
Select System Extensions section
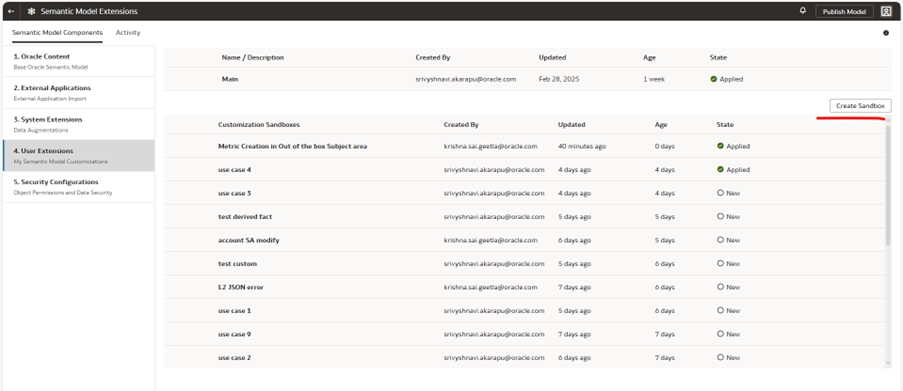[x=78, y=124]
